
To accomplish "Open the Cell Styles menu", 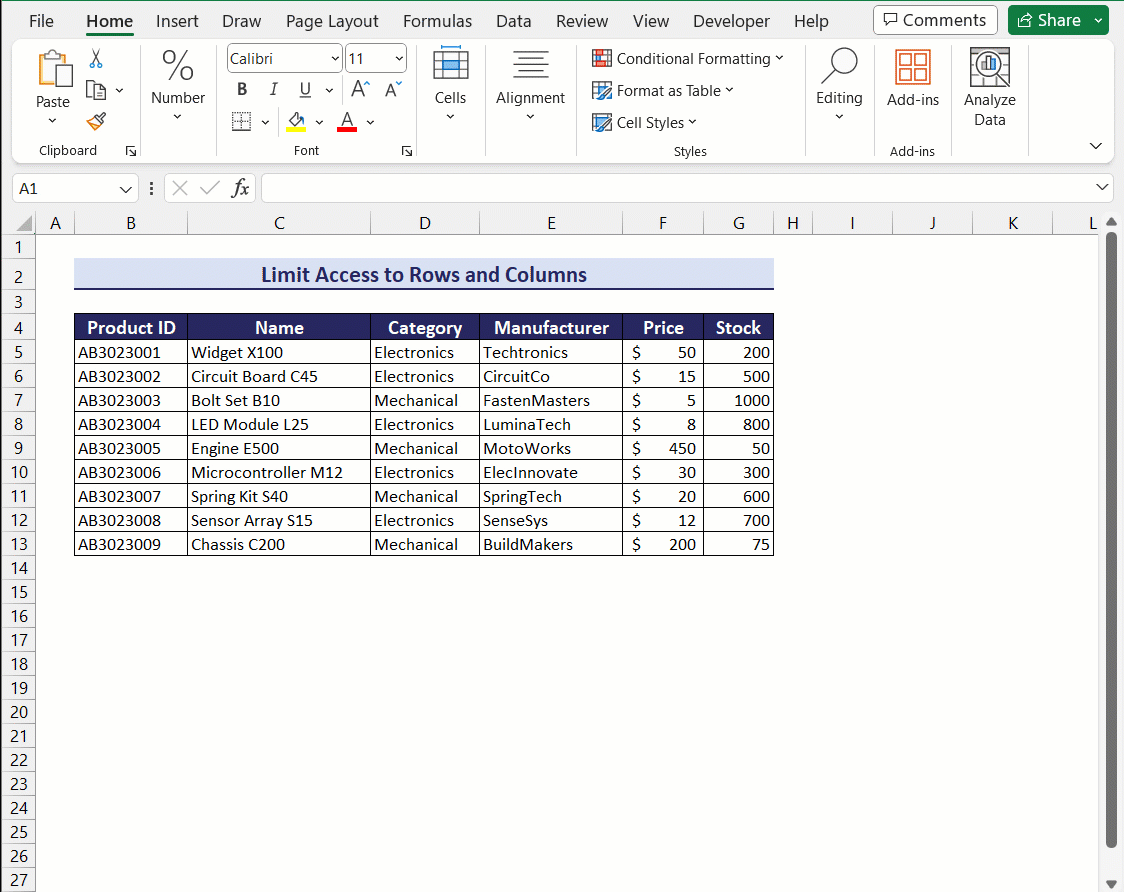I will [x=644, y=123].
